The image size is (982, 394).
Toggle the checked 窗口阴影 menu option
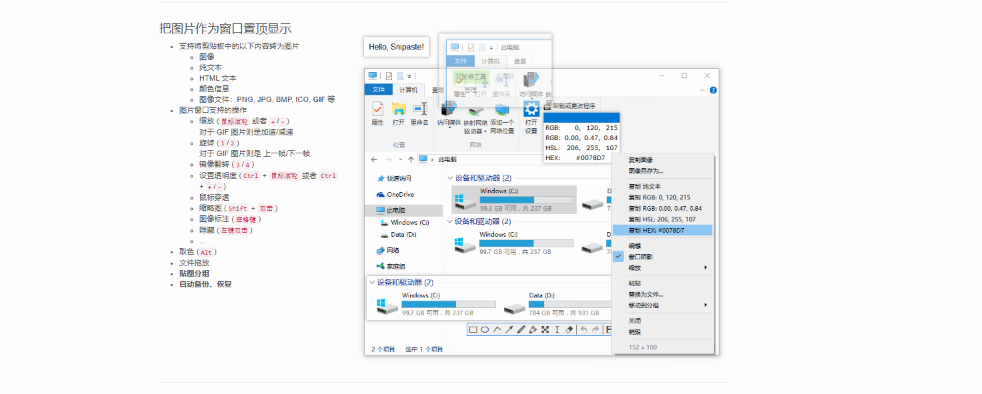pos(663,257)
